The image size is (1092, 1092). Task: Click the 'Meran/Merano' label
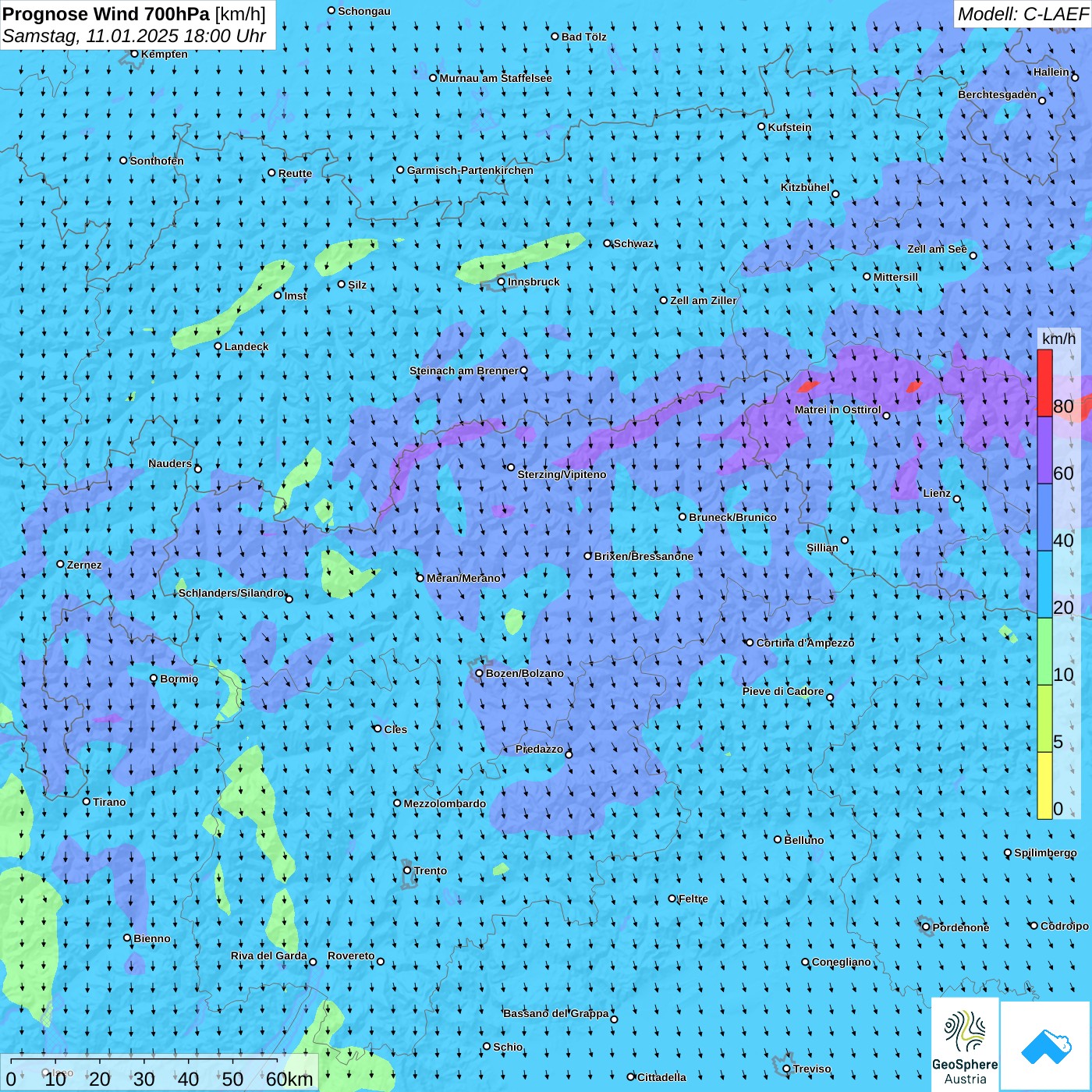pyautogui.click(x=463, y=578)
